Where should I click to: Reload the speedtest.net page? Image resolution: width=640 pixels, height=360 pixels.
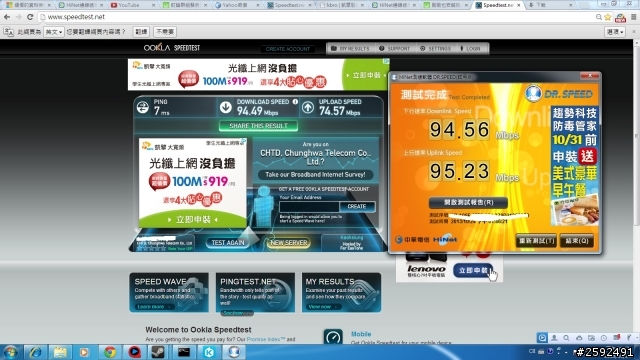(30, 17)
